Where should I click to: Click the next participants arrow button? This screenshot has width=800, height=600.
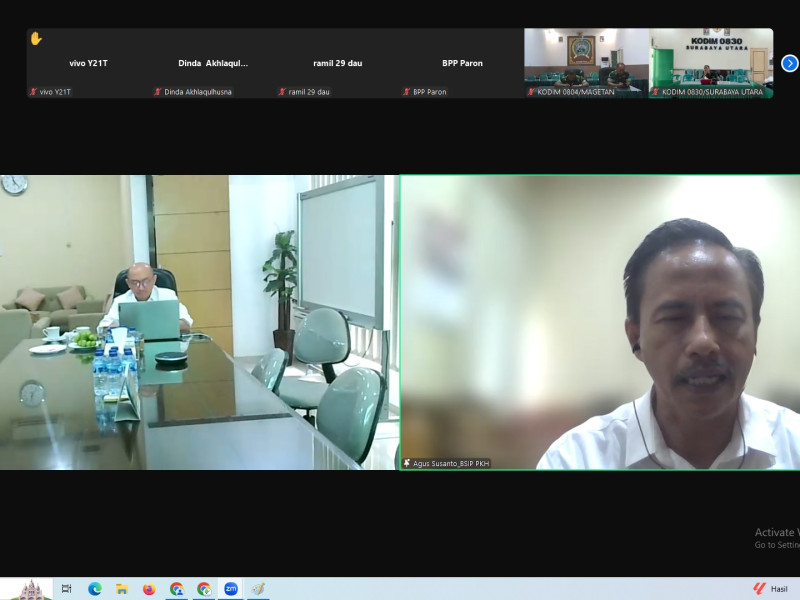coord(789,63)
